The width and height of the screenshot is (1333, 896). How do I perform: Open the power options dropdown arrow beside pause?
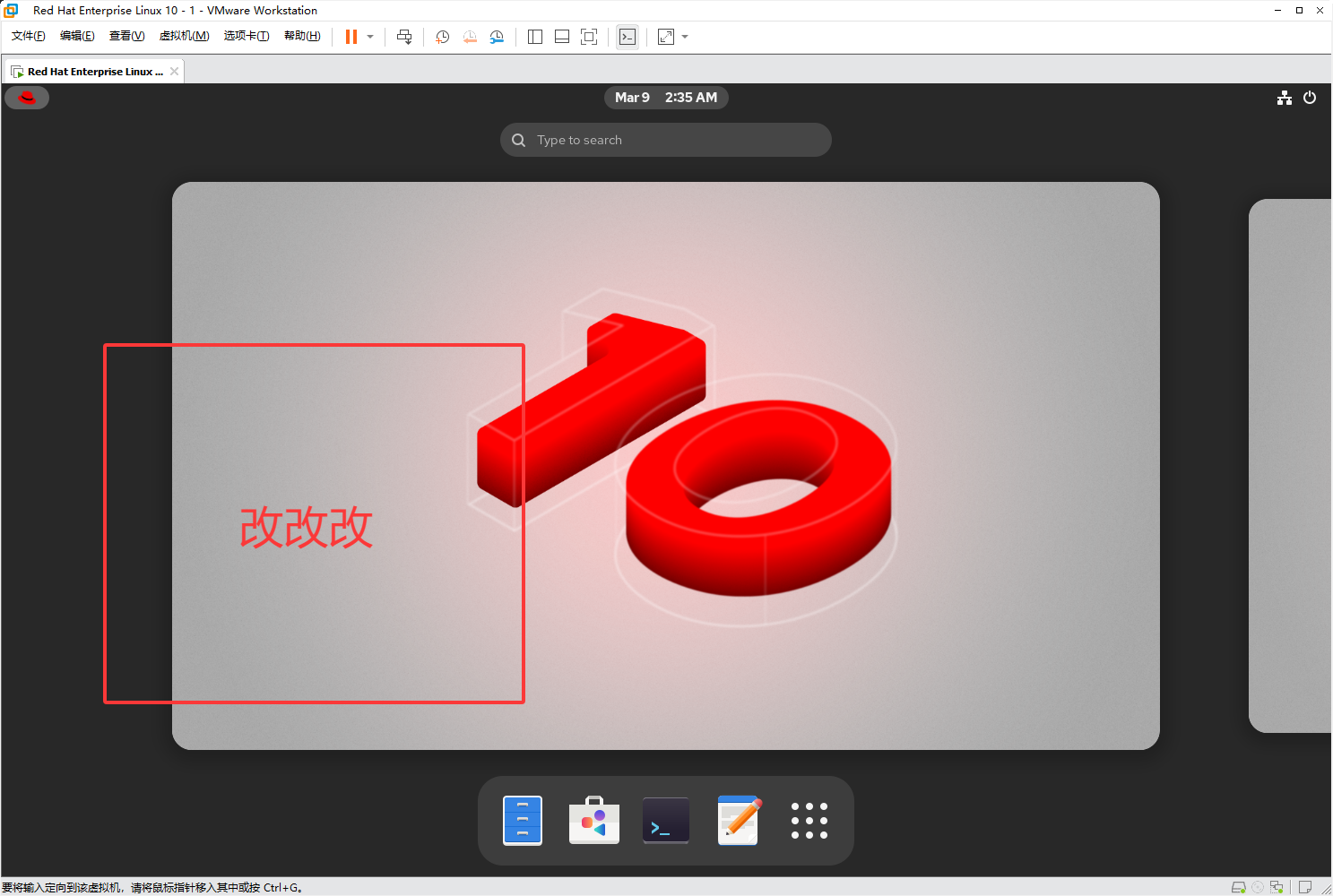(x=370, y=37)
